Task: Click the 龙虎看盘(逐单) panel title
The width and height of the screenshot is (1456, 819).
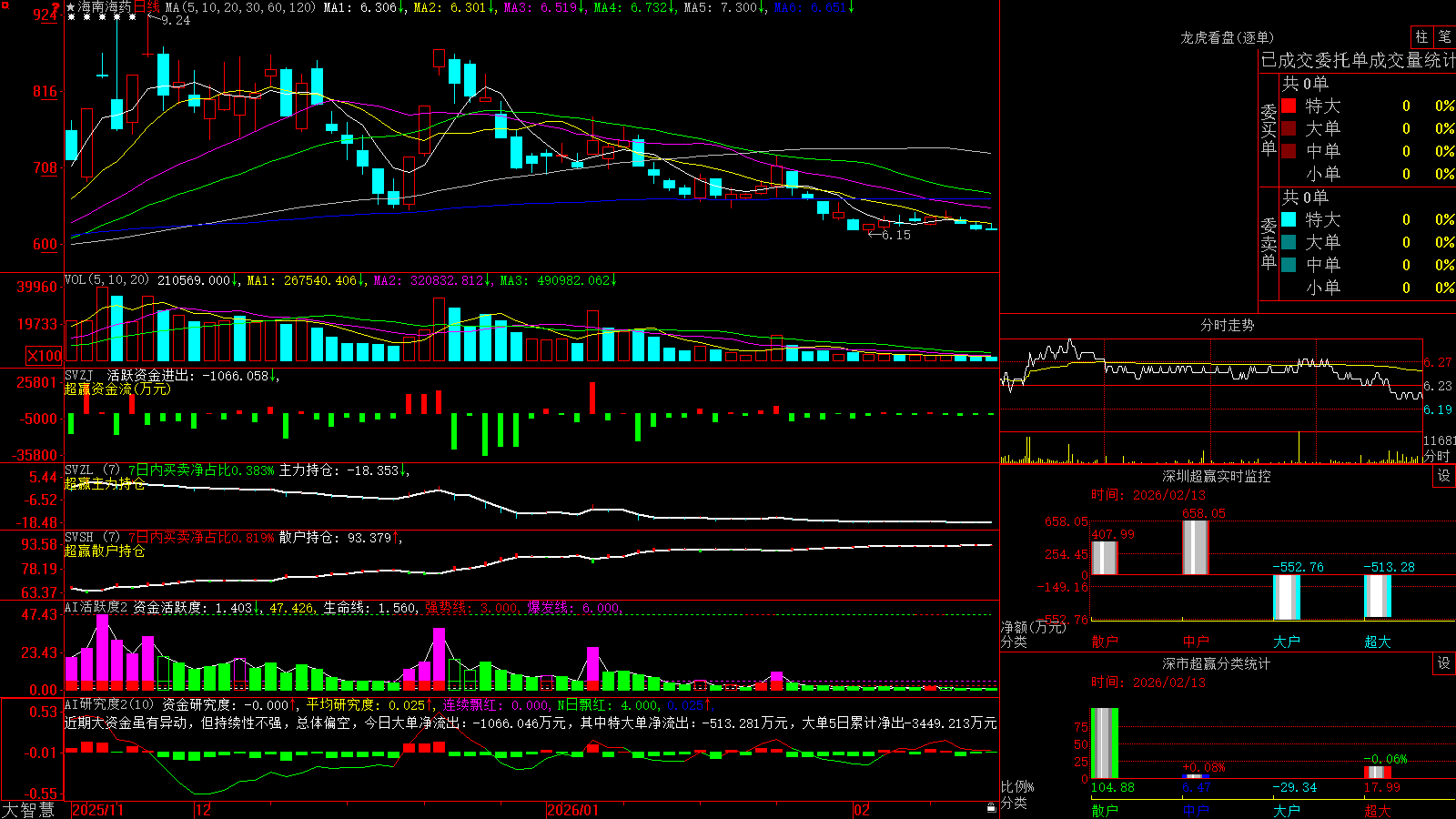Action: coord(1227,37)
